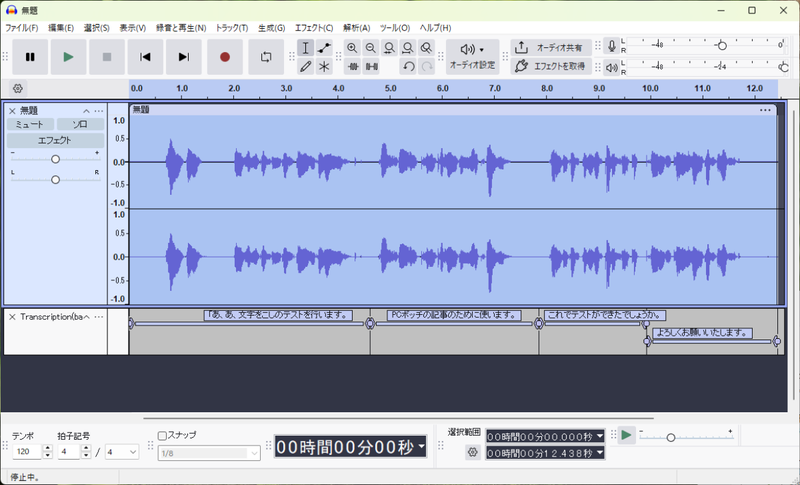Open the snap 1/8 dropdown
Screen dimensions: 800x485
[209, 453]
